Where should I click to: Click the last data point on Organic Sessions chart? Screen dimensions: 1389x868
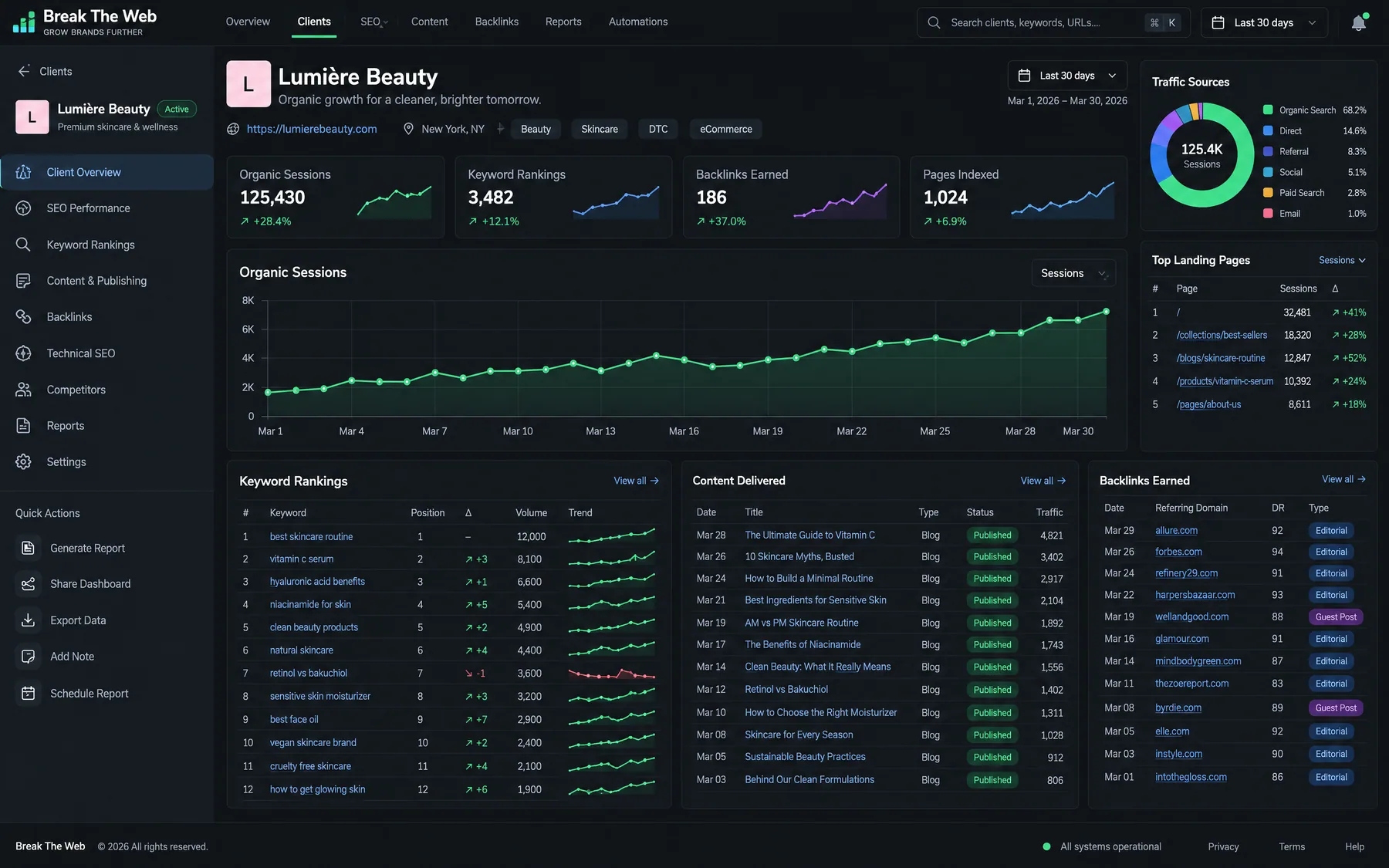coord(1106,312)
